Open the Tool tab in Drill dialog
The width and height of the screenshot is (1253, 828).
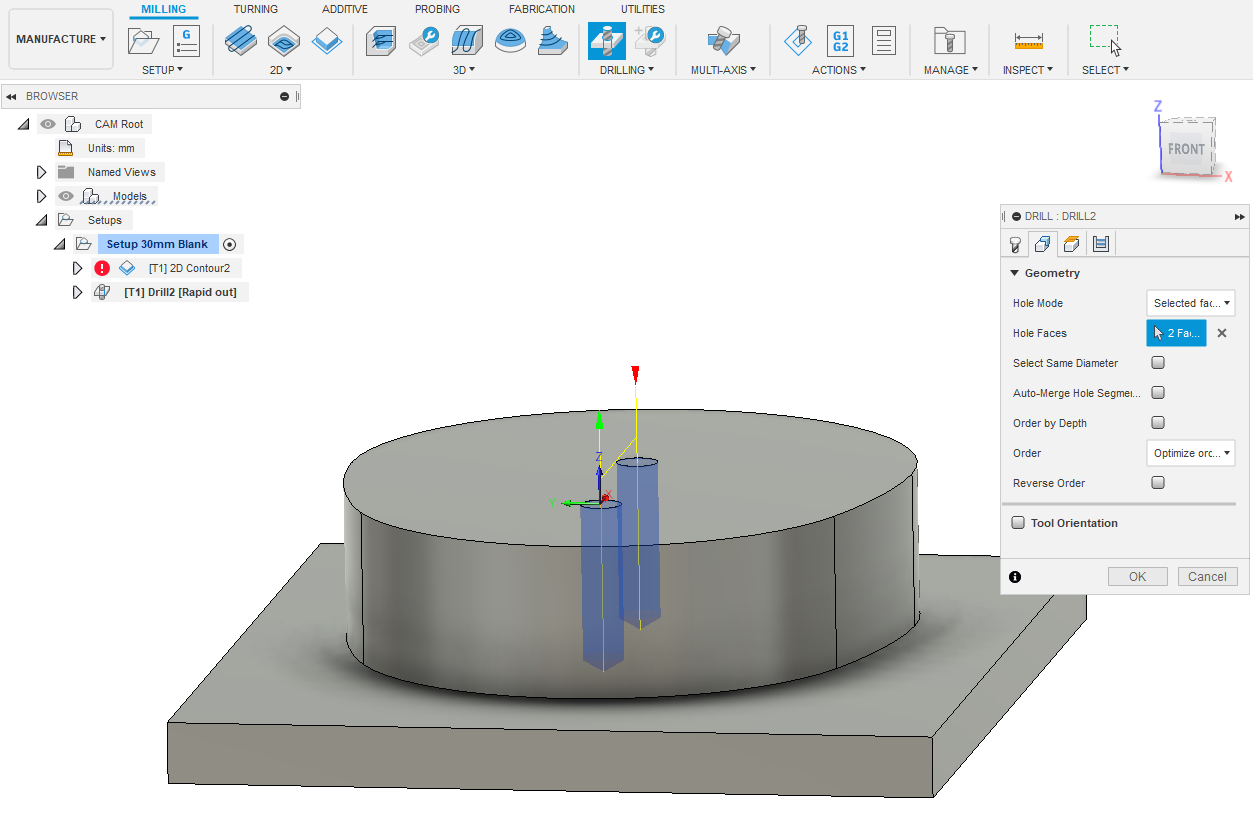point(1015,243)
